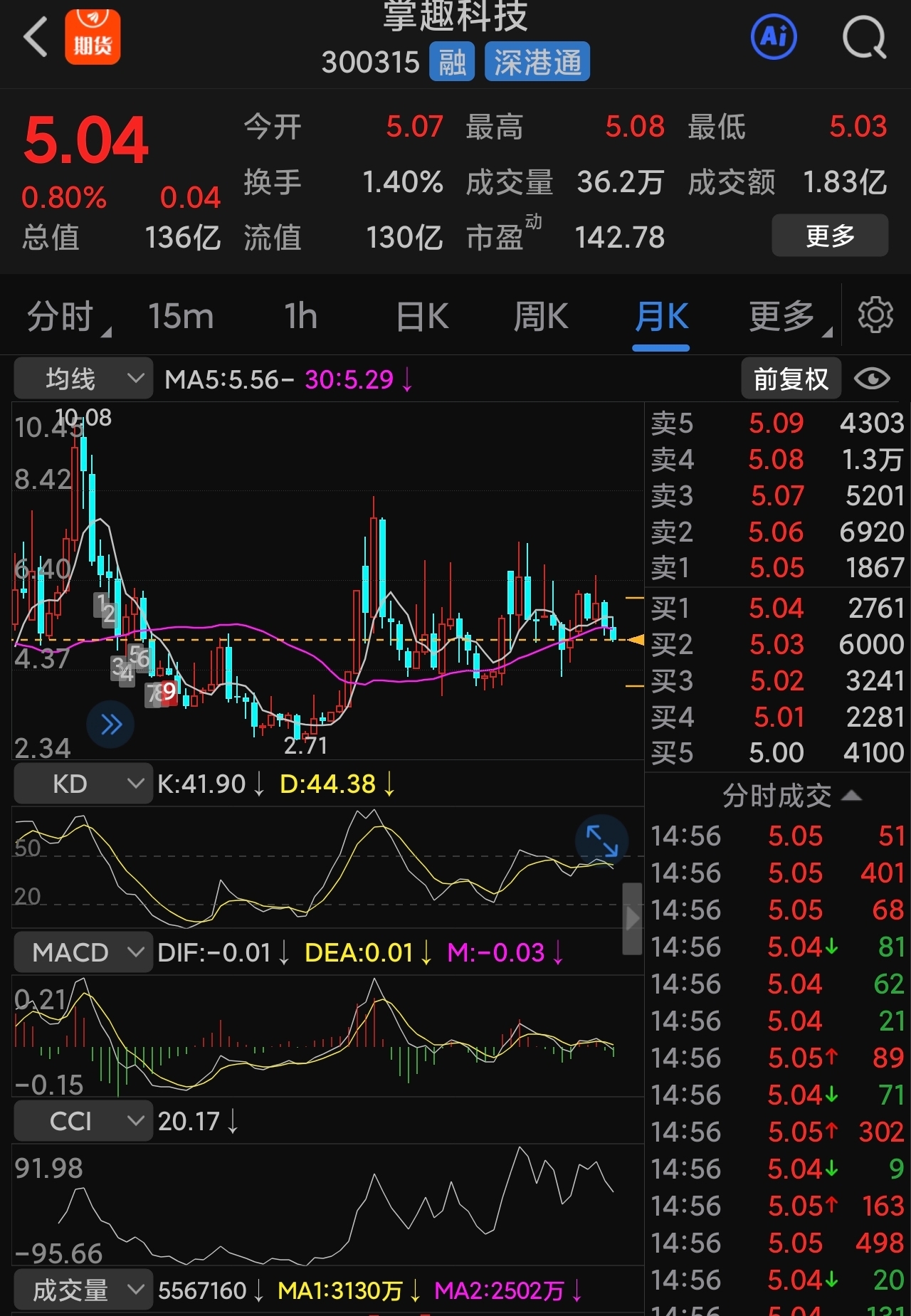
Task: Switch to 15m chart tab
Action: (181, 316)
